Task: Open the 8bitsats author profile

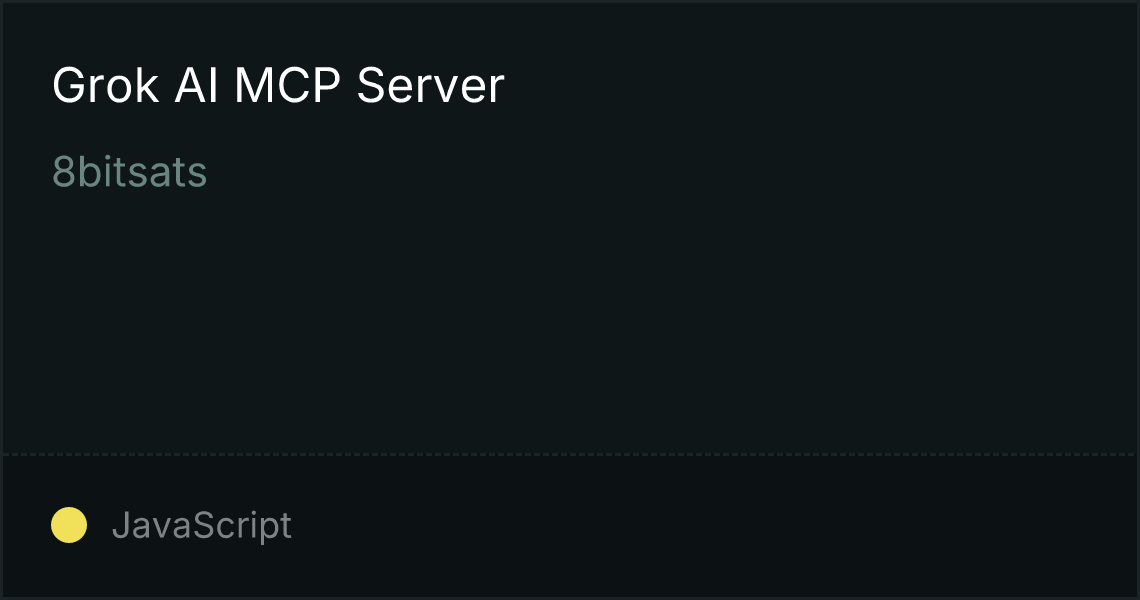Action: (129, 172)
